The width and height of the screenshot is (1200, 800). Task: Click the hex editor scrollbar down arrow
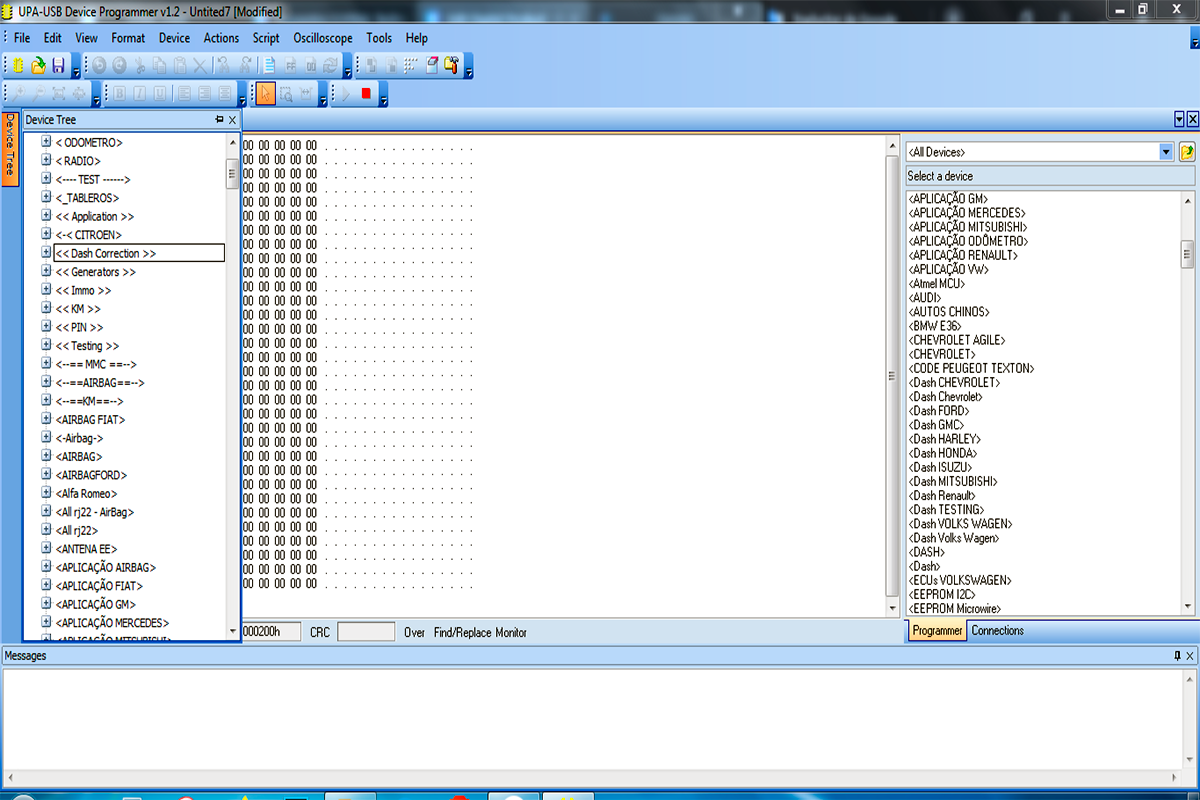pyautogui.click(x=893, y=607)
